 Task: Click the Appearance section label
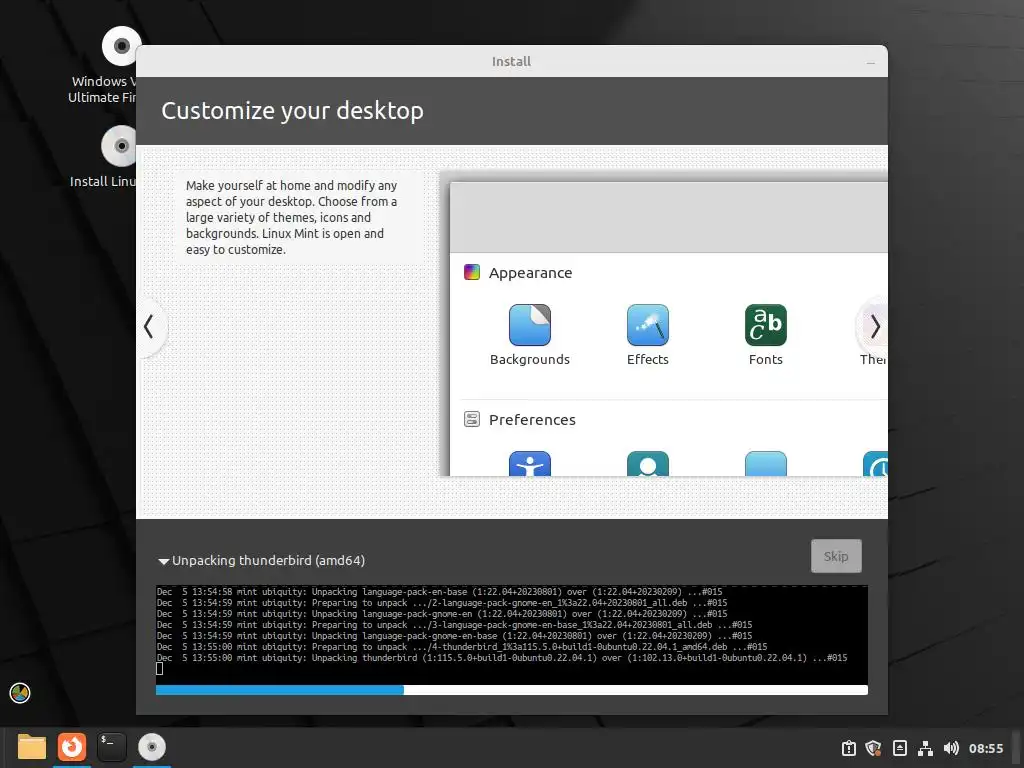point(530,273)
